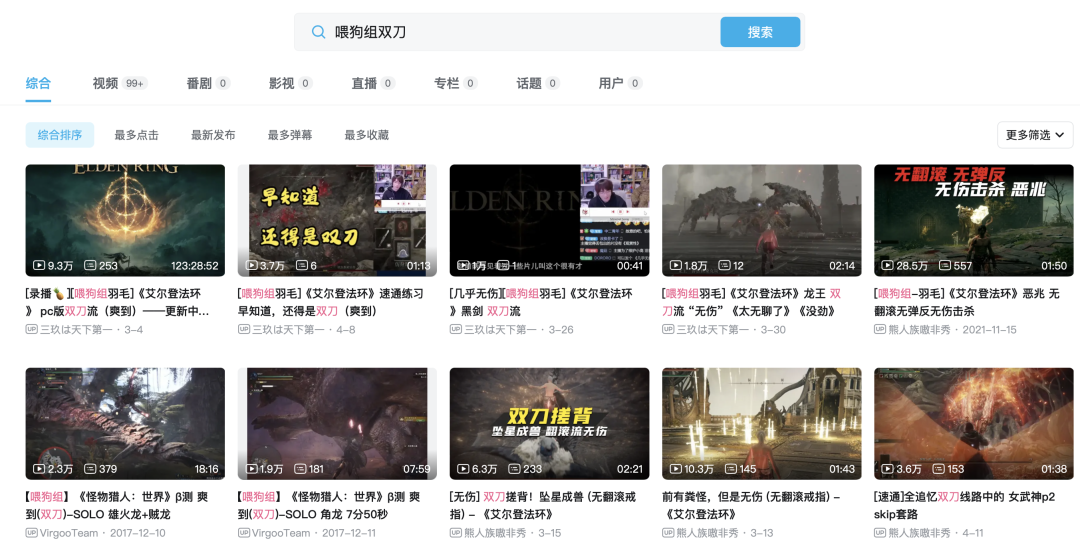Click the danmaku icon beside 233

pyautogui.click(x=515, y=468)
